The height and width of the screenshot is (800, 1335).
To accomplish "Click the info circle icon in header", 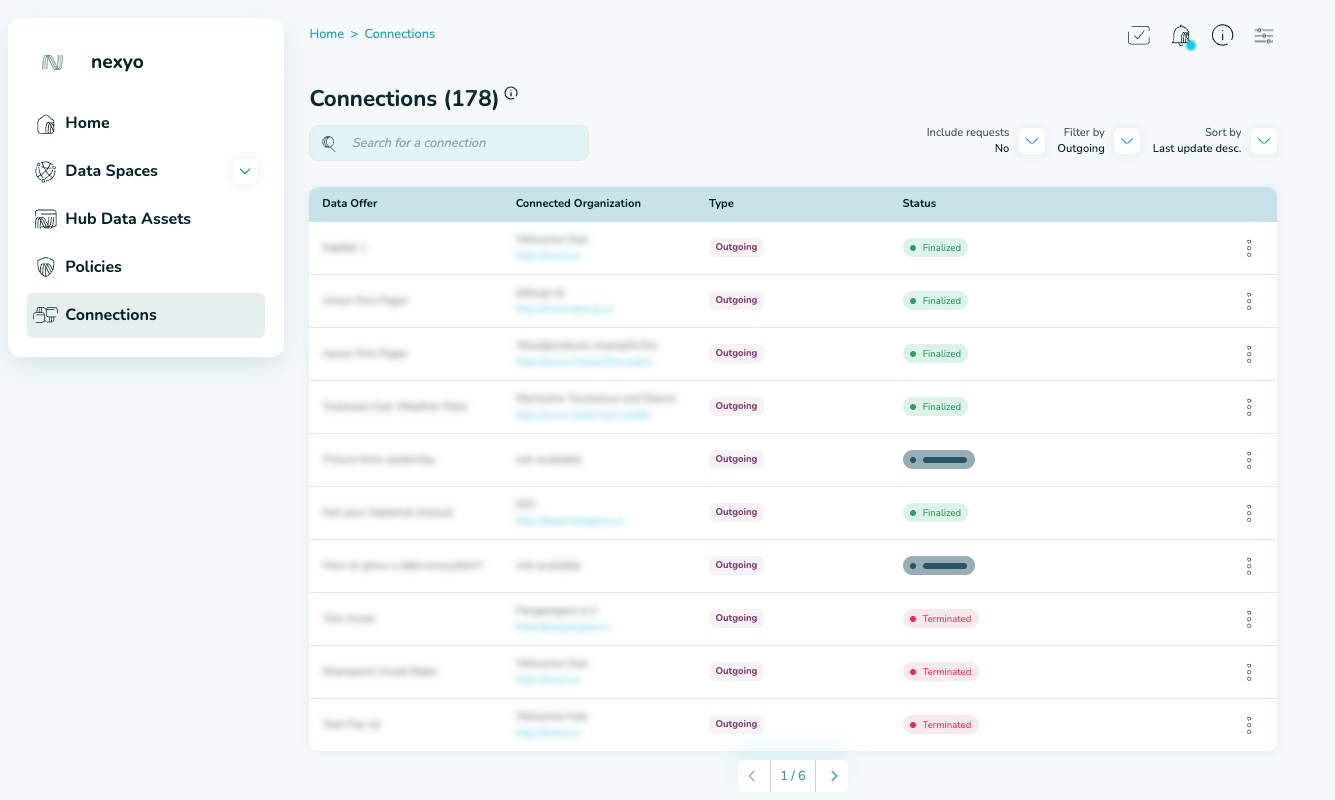I will click(1222, 36).
